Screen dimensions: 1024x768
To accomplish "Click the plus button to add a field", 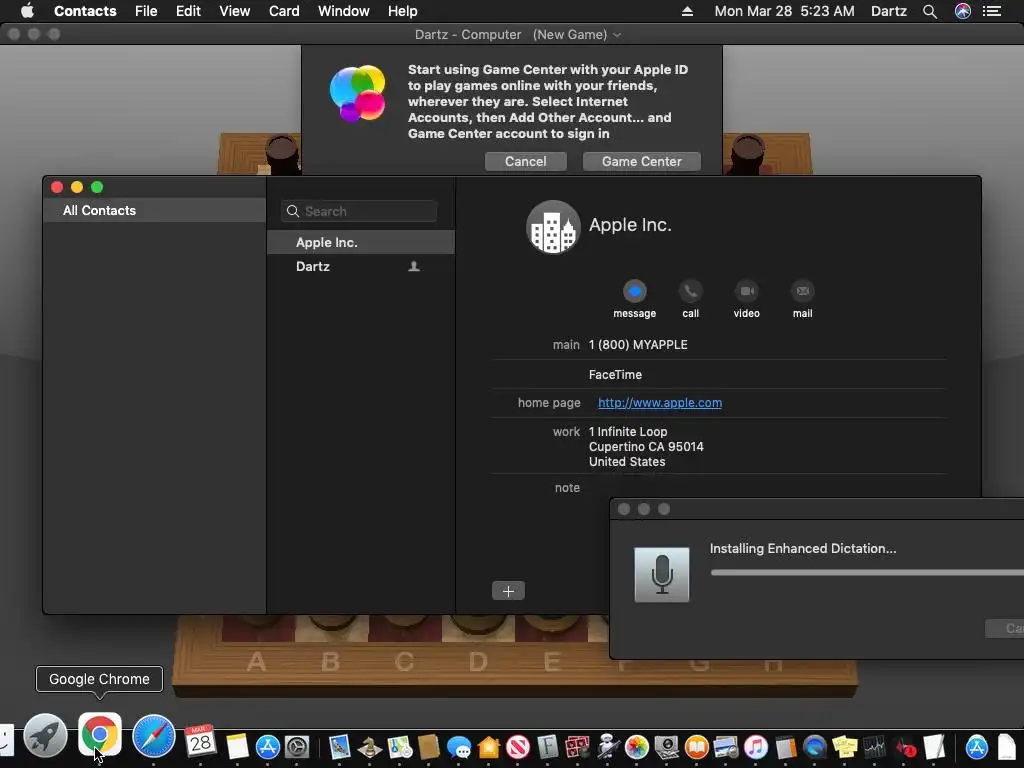I will click(508, 591).
